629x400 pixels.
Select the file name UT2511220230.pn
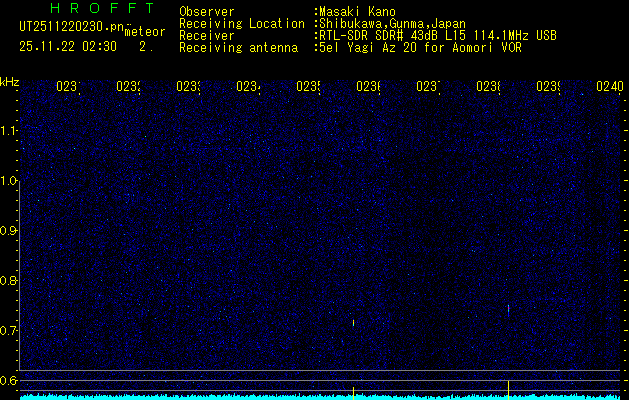pyautogui.click(x=71, y=27)
